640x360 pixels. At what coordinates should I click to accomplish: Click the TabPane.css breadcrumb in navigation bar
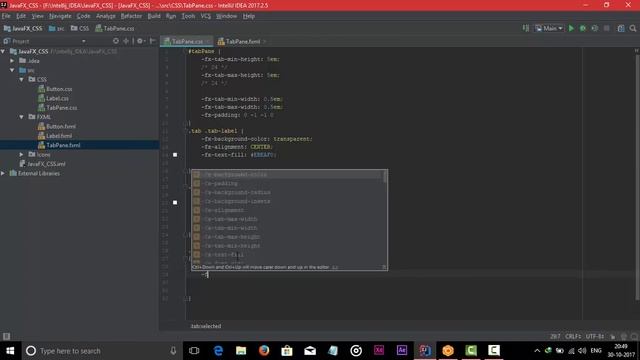click(115, 28)
